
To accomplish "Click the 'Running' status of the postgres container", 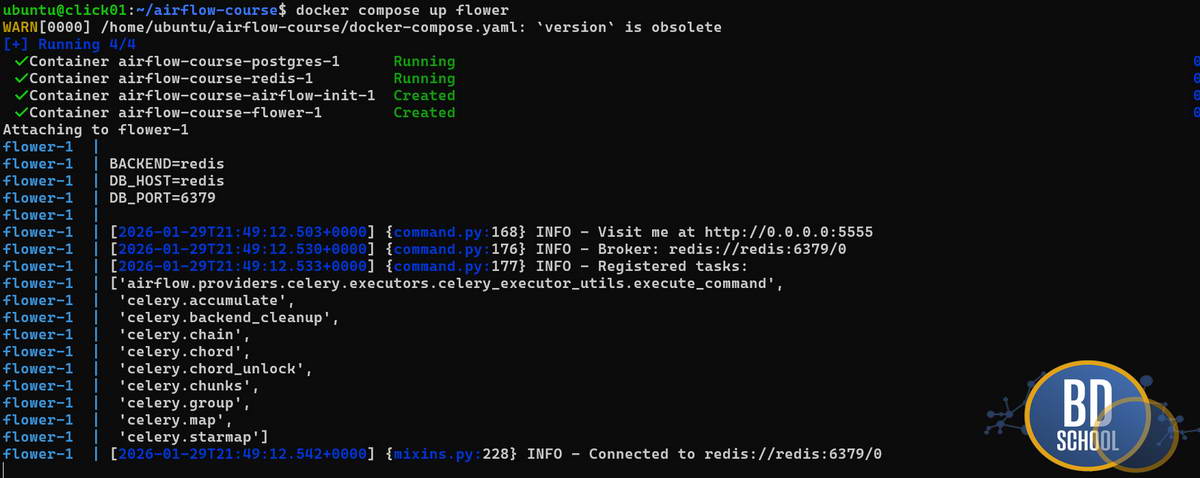I will (x=424, y=62).
